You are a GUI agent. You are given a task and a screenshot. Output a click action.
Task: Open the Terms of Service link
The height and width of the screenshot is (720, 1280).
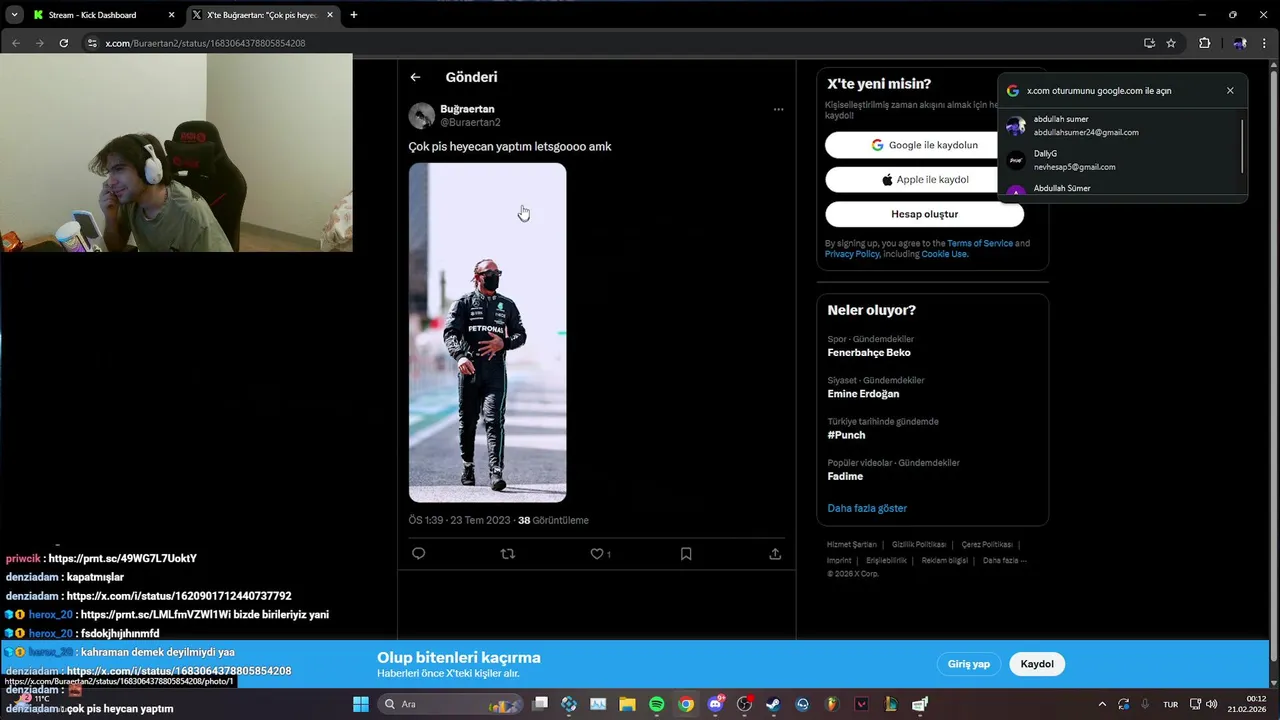[x=980, y=243]
